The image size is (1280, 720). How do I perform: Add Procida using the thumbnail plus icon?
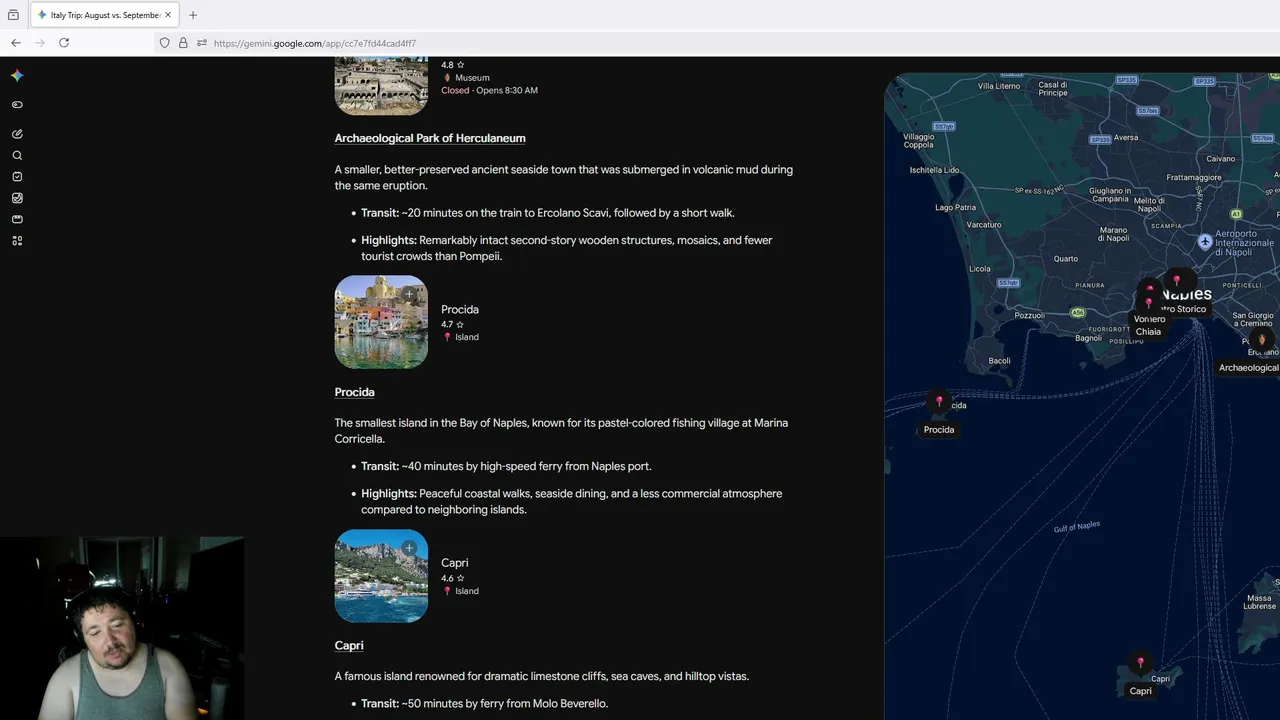[x=409, y=294]
